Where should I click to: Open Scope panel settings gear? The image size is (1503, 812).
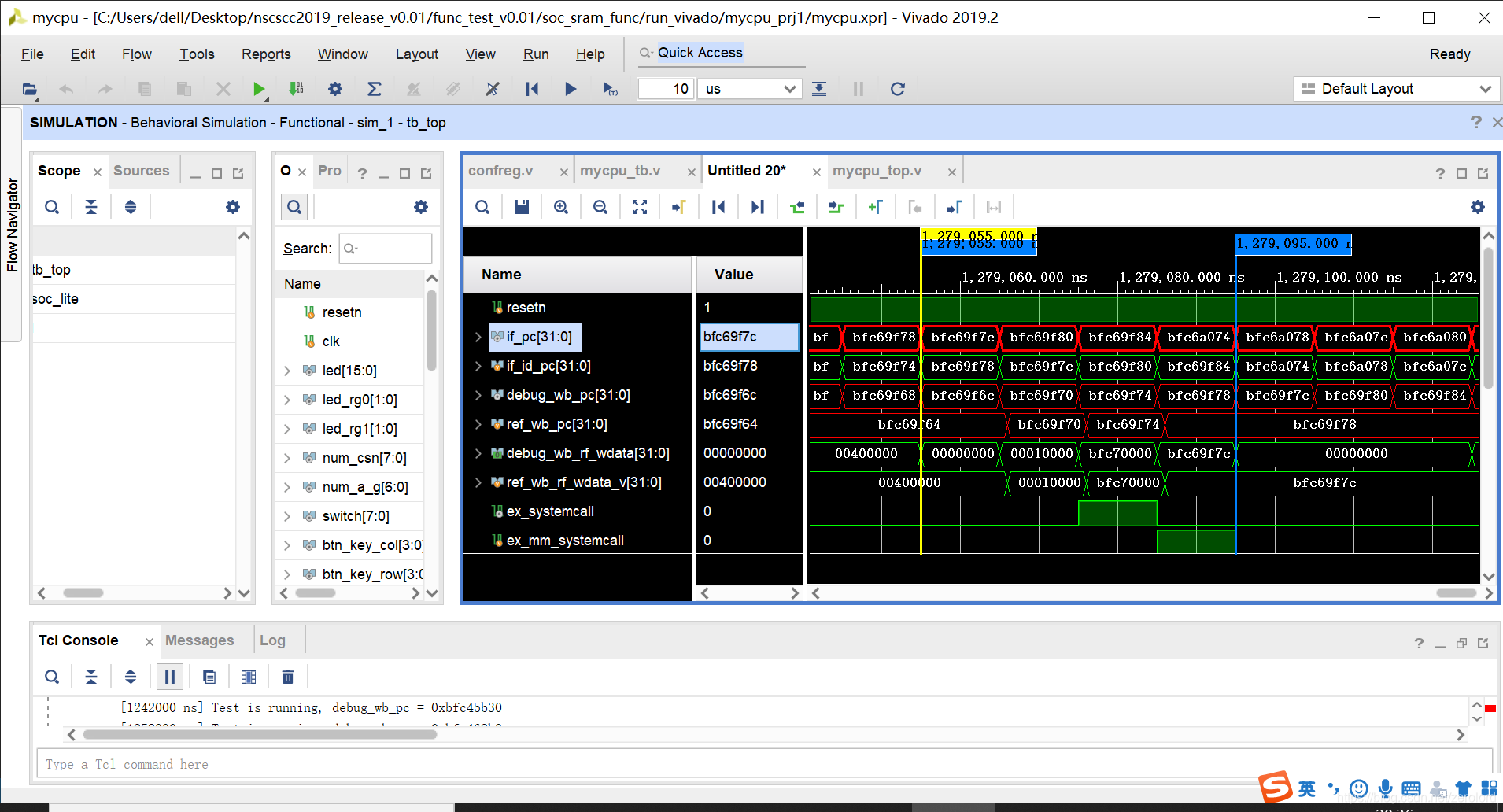[x=233, y=207]
